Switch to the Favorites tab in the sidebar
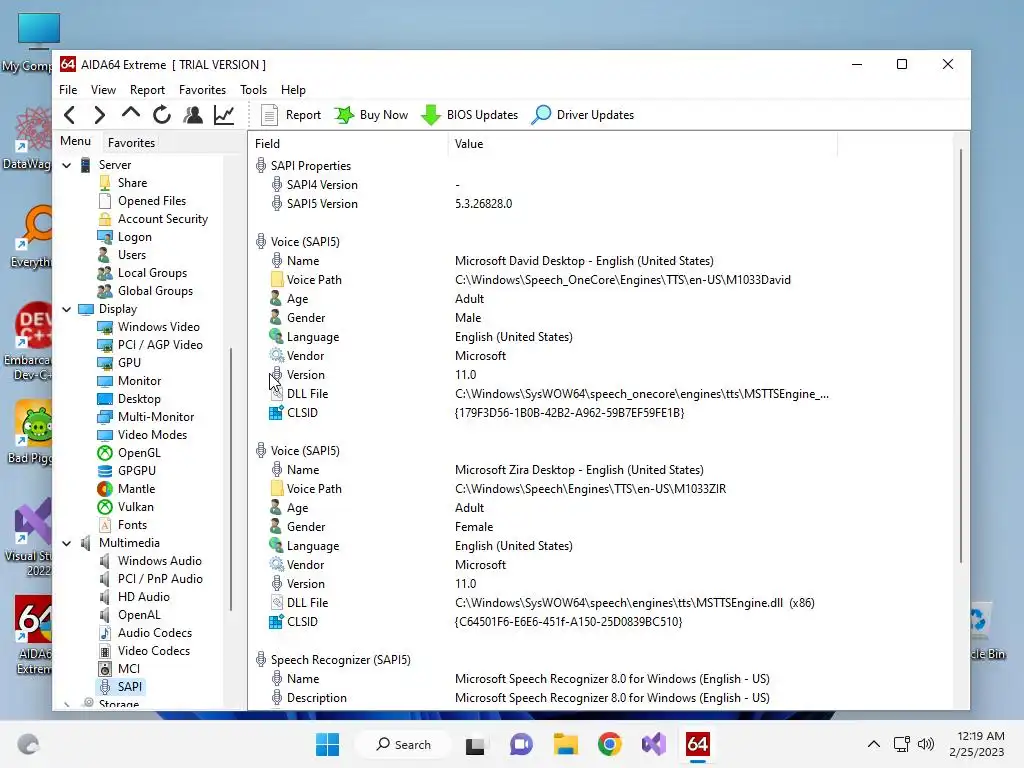This screenshot has height=768, width=1024. 131,142
